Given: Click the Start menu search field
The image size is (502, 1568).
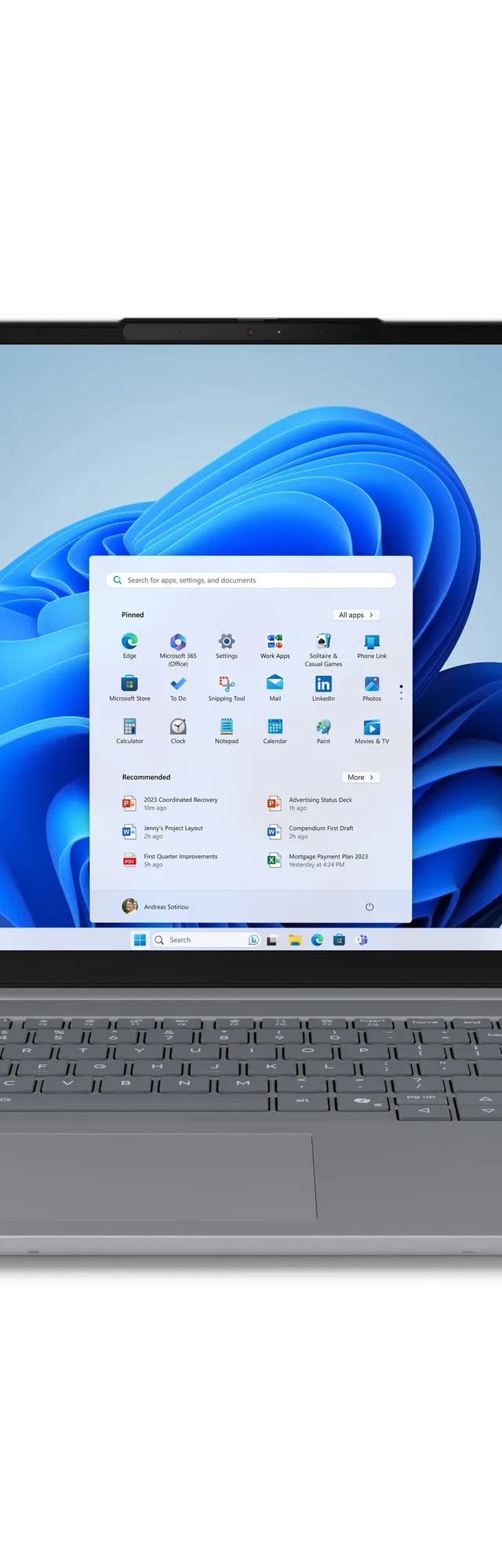Looking at the screenshot, I should coord(251,580).
